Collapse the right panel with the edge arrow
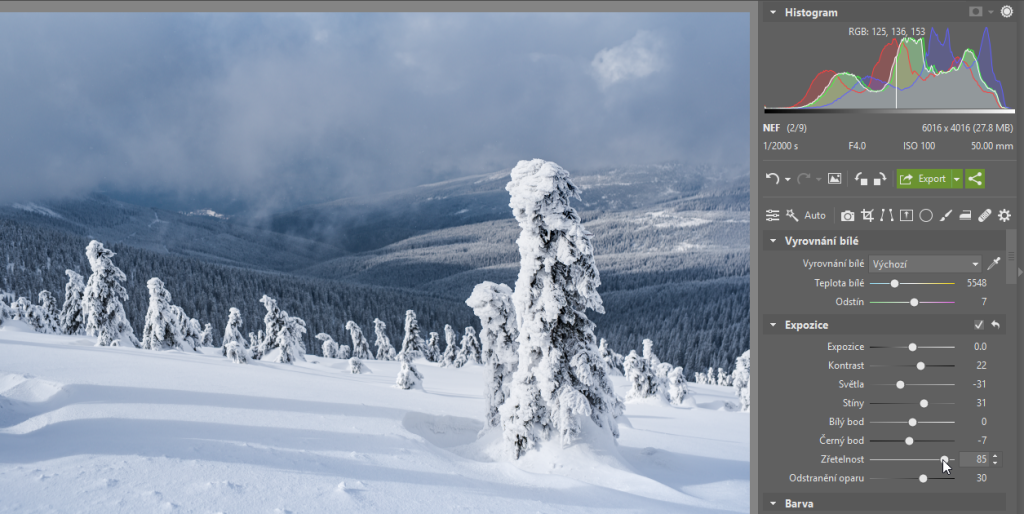 point(1020,272)
